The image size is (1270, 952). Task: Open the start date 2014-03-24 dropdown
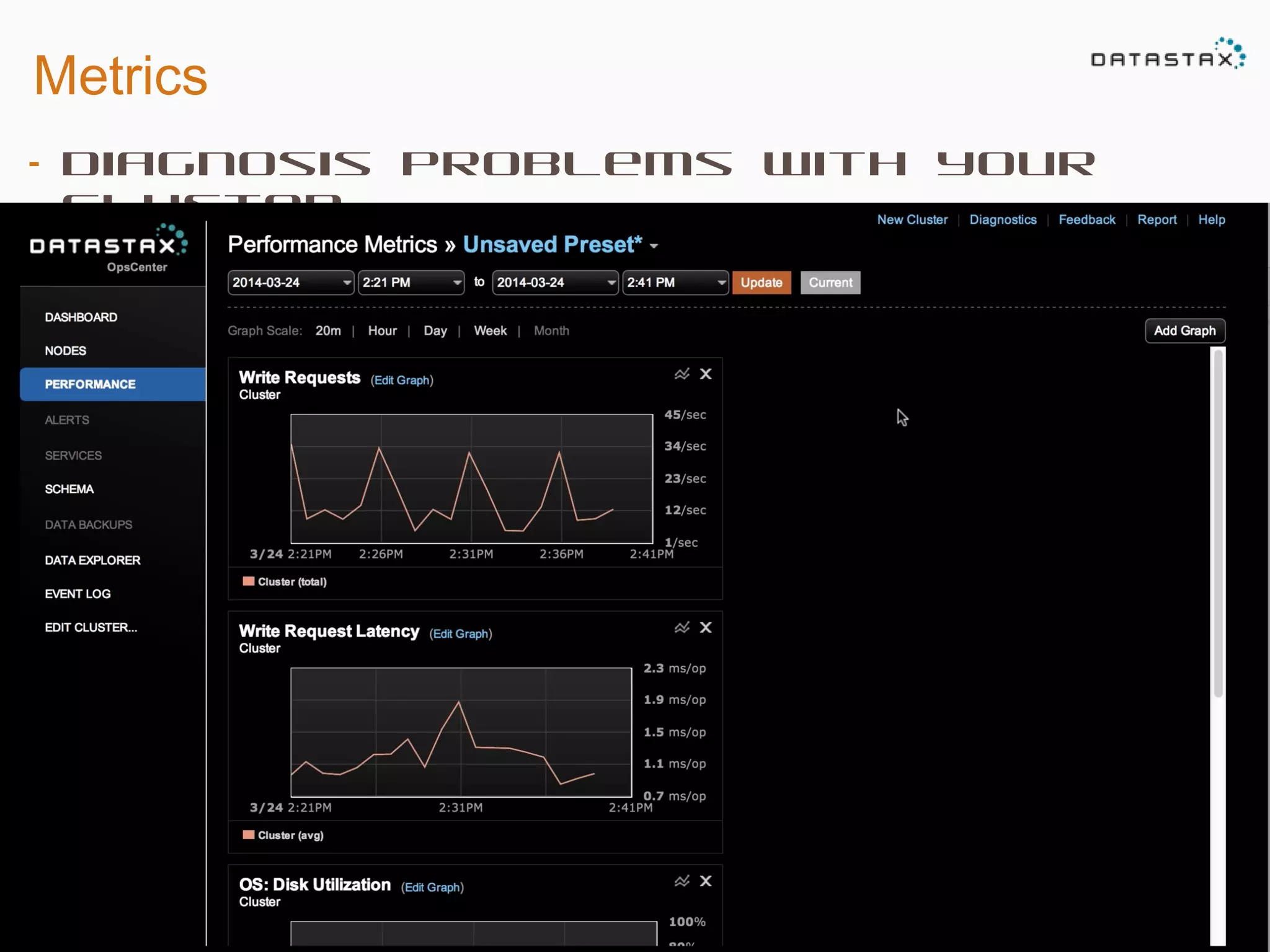point(290,283)
